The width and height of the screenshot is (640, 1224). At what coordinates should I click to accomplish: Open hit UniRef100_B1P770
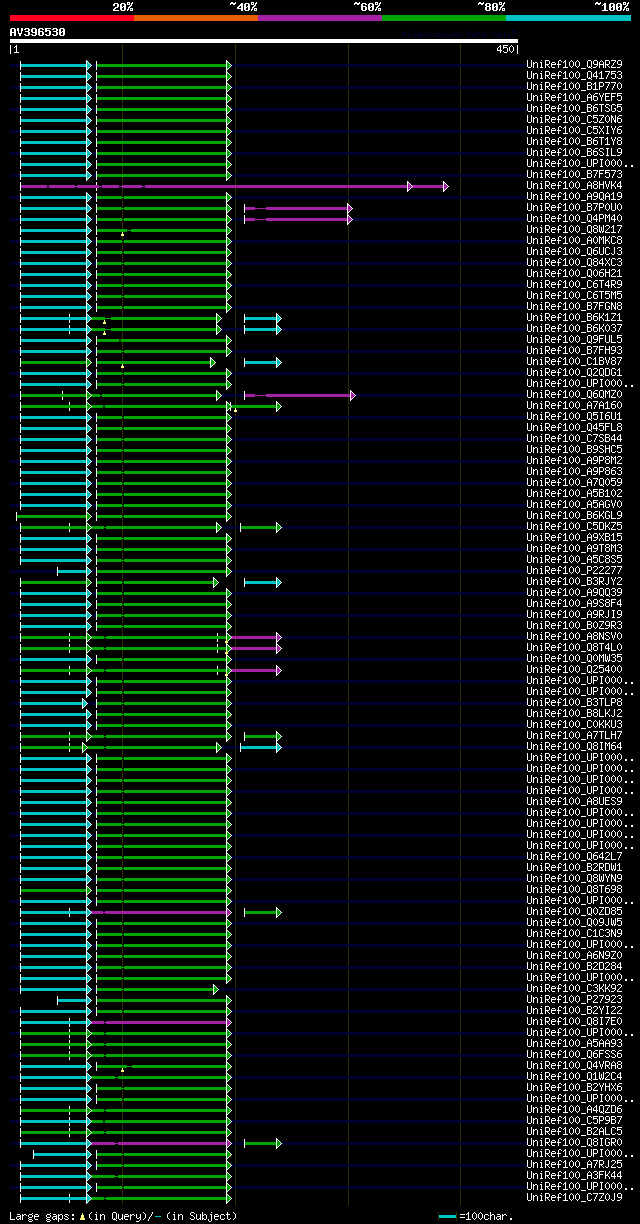(x=574, y=87)
